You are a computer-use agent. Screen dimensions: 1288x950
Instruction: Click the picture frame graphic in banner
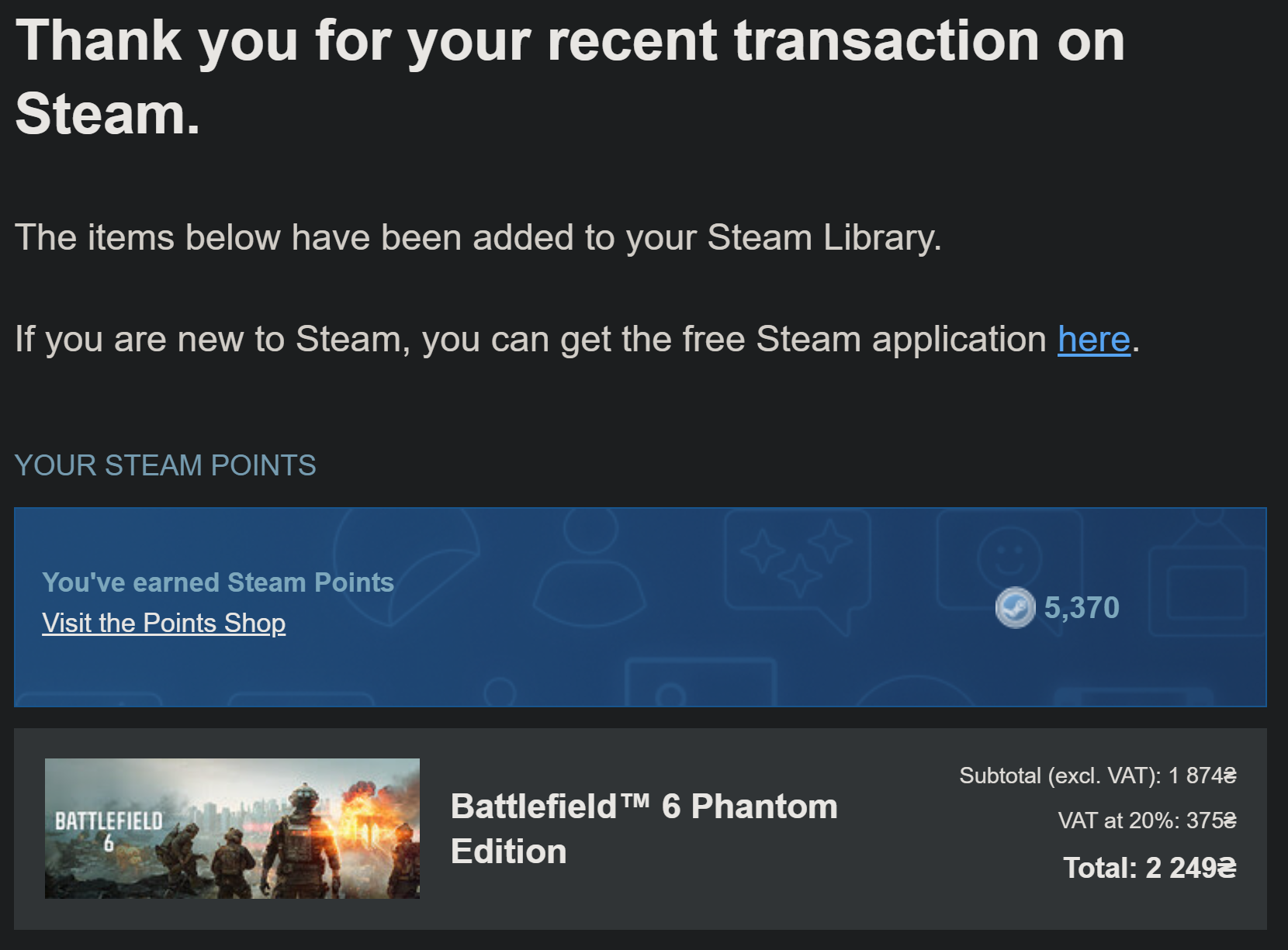[x=1205, y=589]
